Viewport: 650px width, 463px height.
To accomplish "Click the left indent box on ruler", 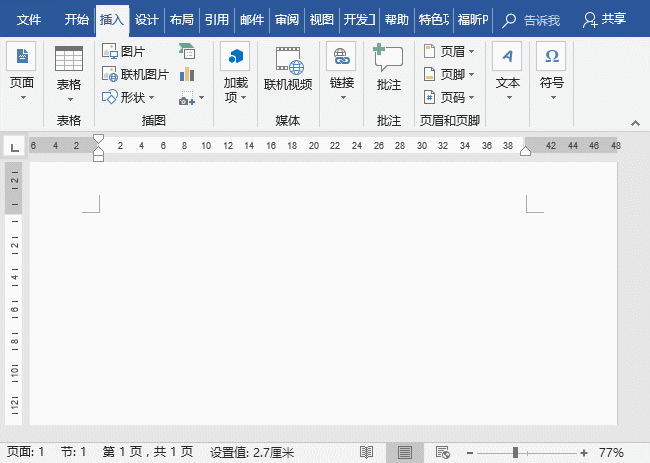I will point(98,158).
